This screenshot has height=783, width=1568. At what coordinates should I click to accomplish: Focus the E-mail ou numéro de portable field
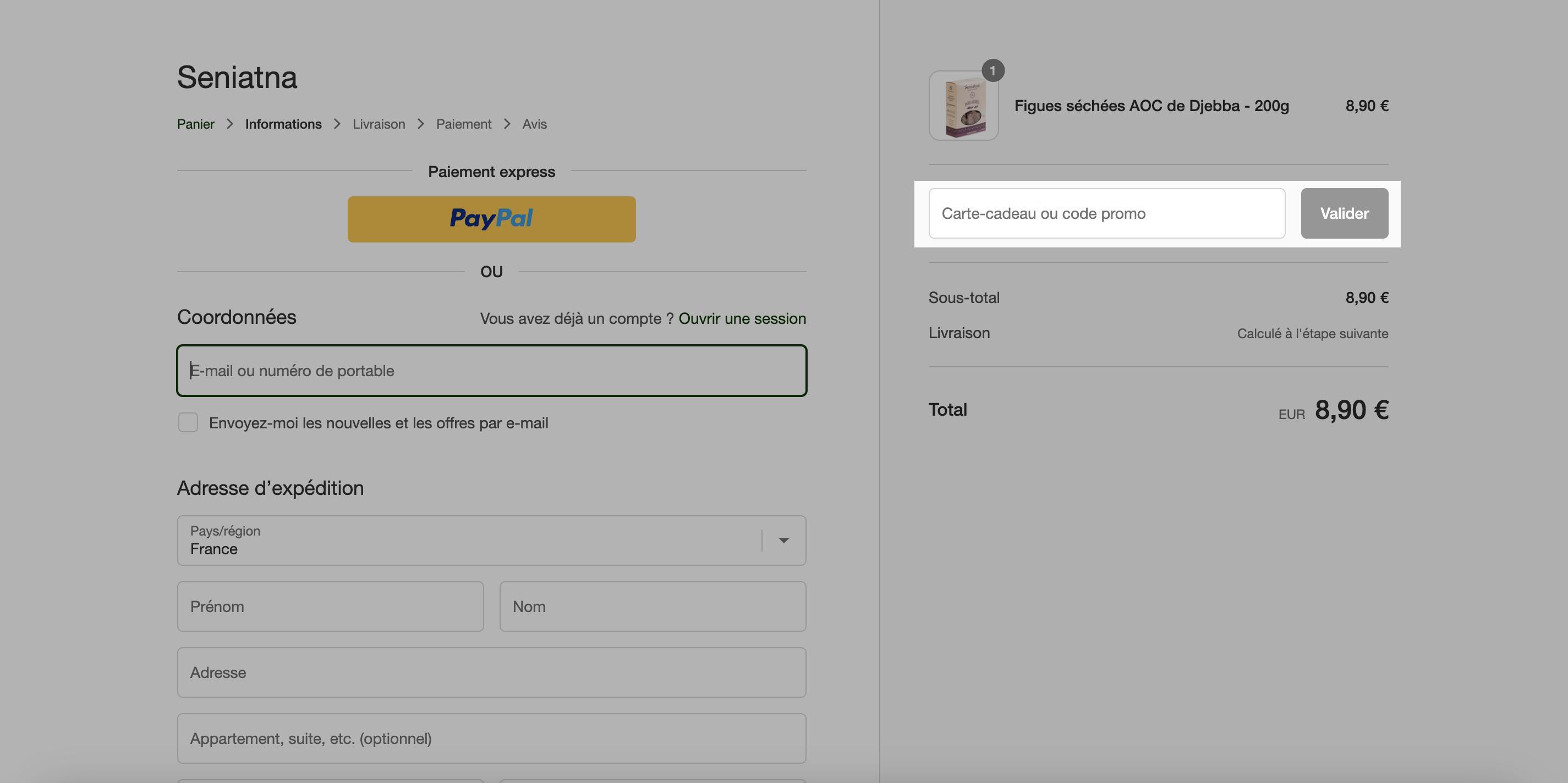click(491, 371)
